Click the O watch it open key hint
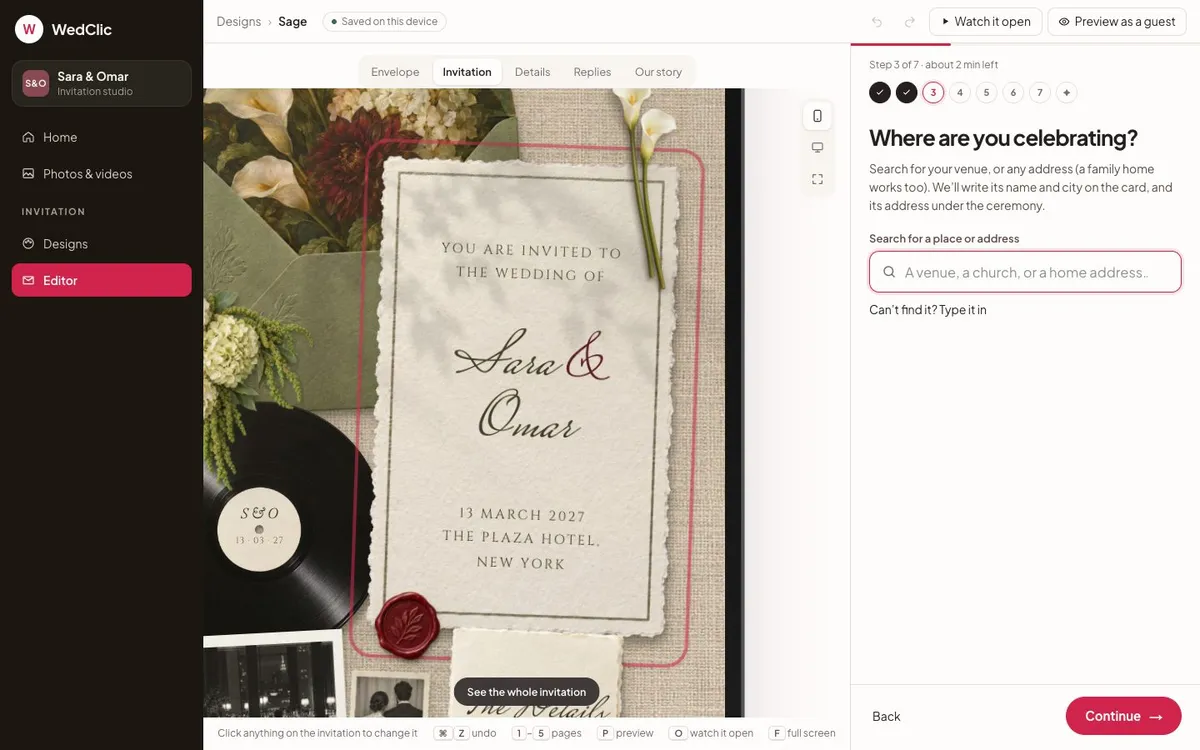Image resolution: width=1200 pixels, height=750 pixels. (677, 733)
